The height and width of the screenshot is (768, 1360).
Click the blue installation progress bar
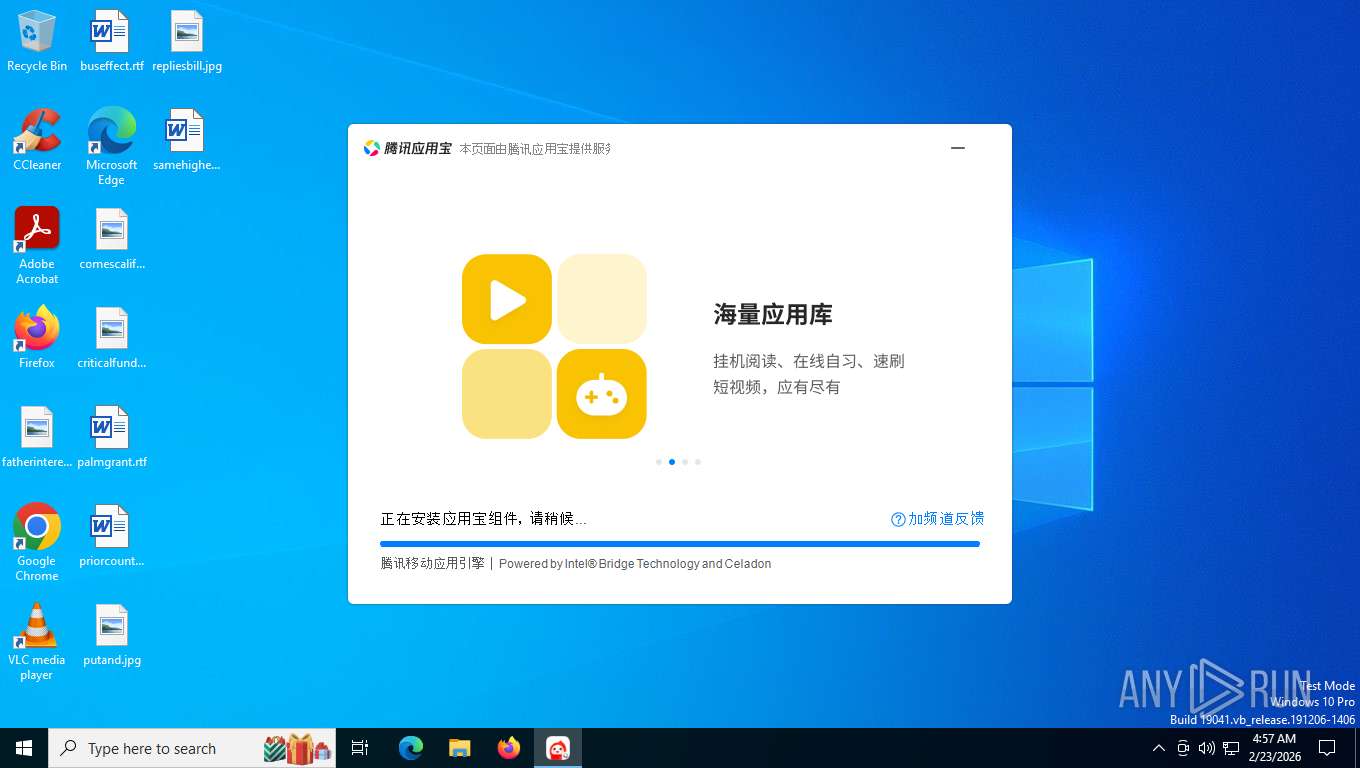pos(680,544)
